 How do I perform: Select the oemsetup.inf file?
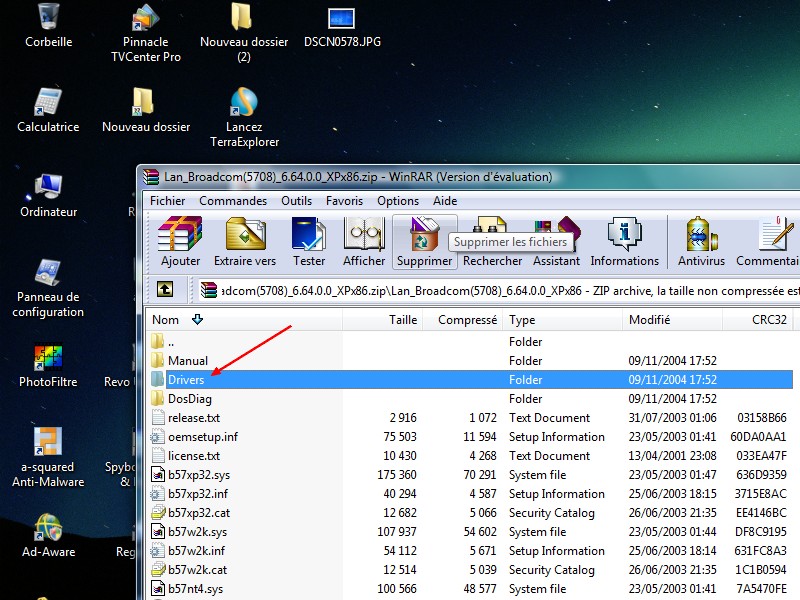pyautogui.click(x=203, y=437)
